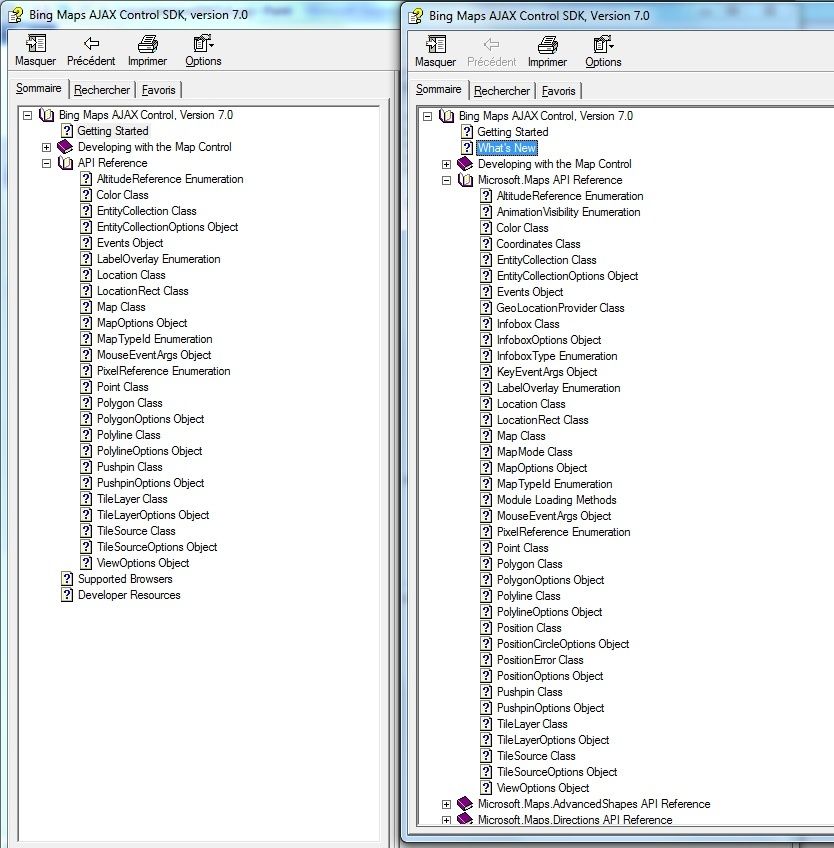Open Developer Resources topic in left window

click(x=129, y=595)
